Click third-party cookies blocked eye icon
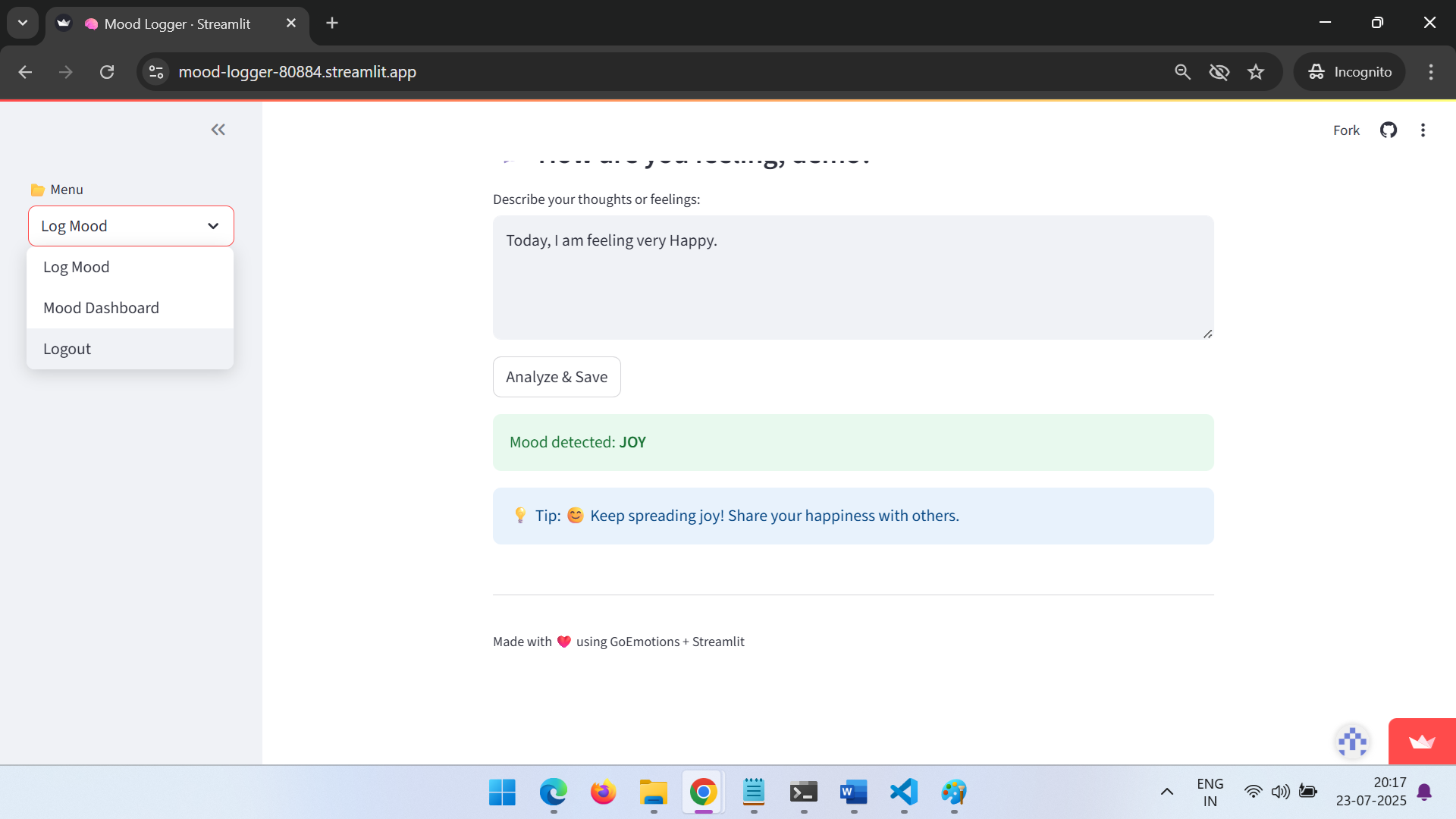 tap(1219, 72)
